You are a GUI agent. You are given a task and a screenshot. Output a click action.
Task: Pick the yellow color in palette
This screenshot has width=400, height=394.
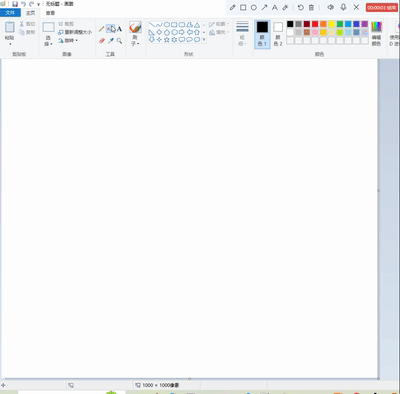(331, 24)
